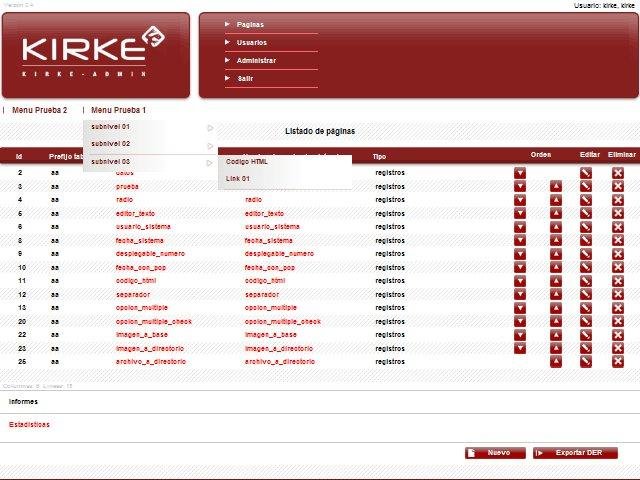This screenshot has height=480, width=640.
Task: Delete the 'fecha_sistema' entry
Action: [x=618, y=240]
